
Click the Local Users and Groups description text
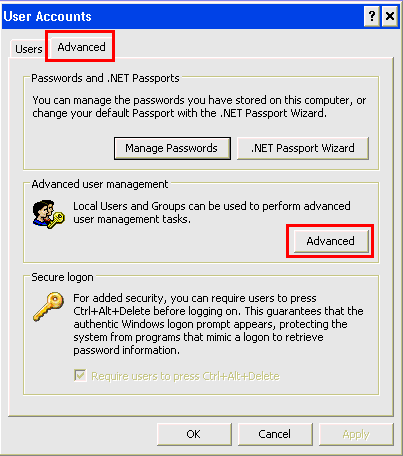click(x=212, y=213)
